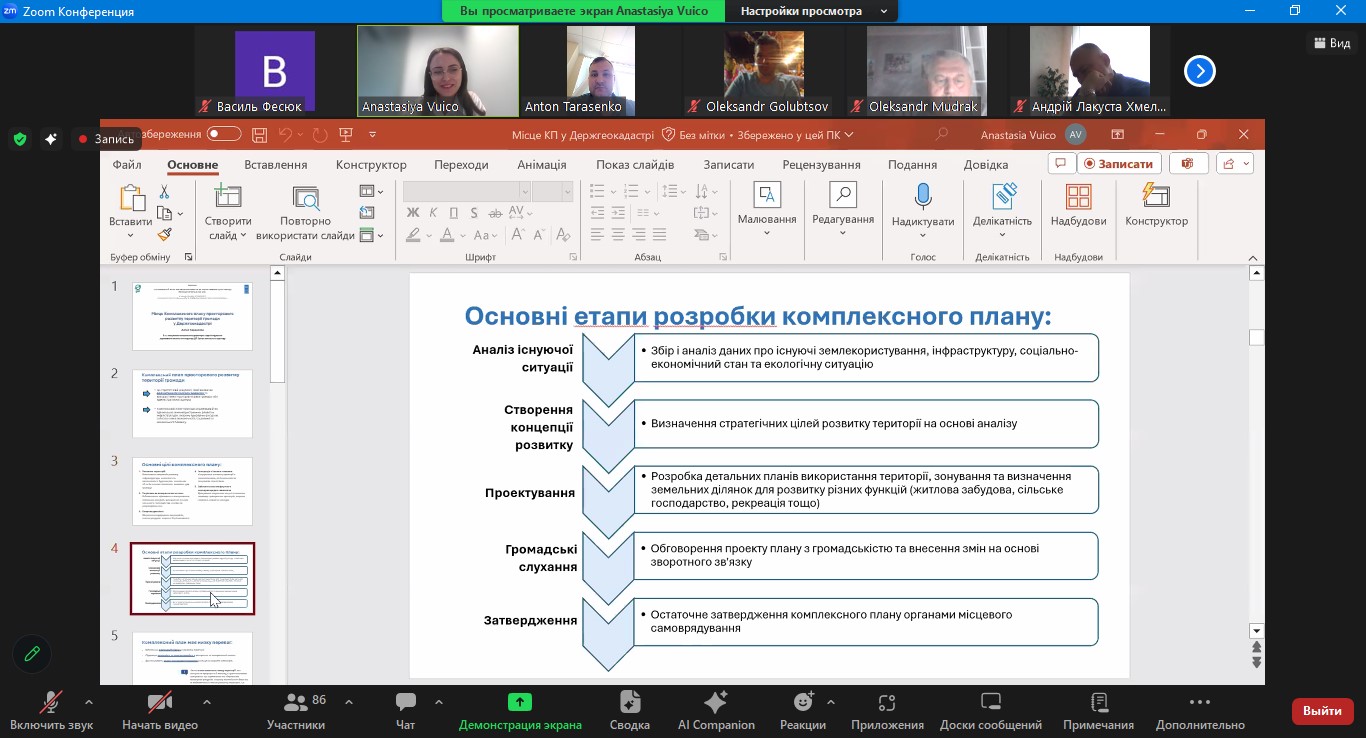Click the red Leave button (Выйти)
This screenshot has width=1366, height=738.
coord(1322,711)
